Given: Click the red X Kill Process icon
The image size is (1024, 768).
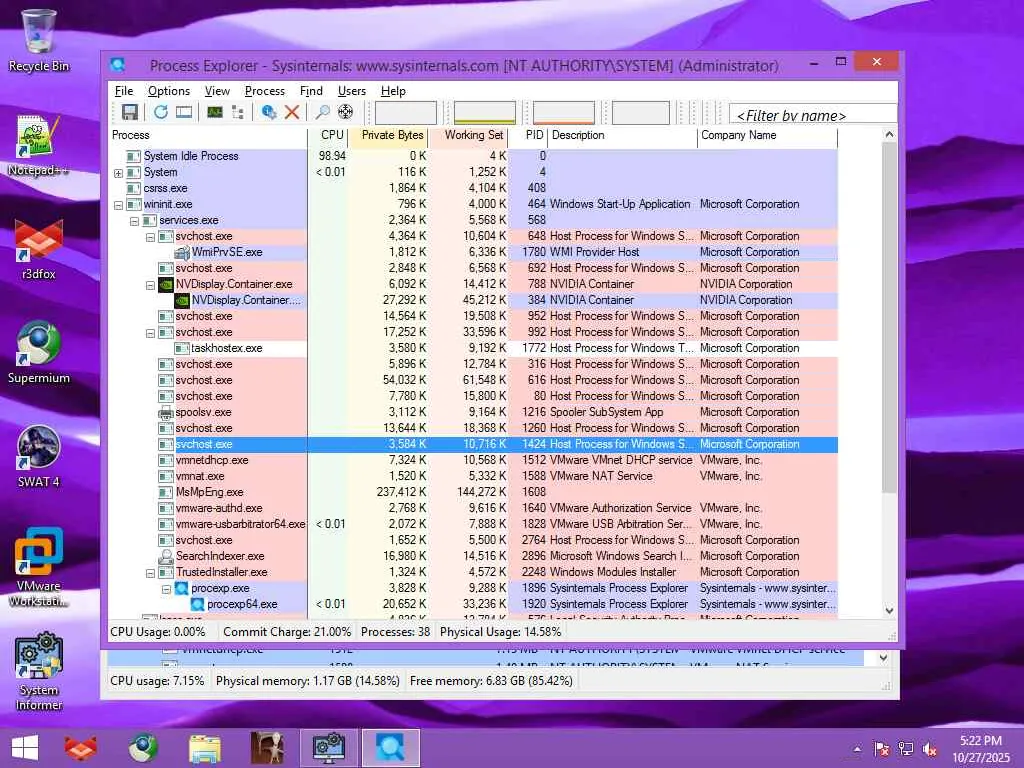Looking at the screenshot, I should [x=292, y=112].
